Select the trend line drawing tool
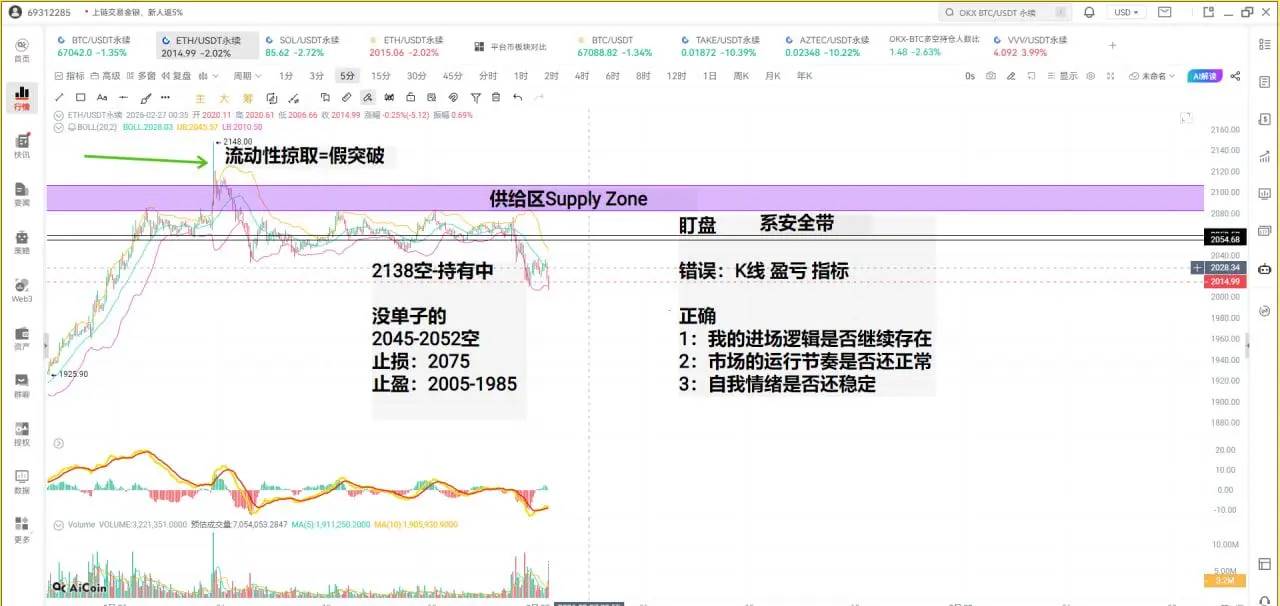The width and height of the screenshot is (1280, 606). (58, 97)
